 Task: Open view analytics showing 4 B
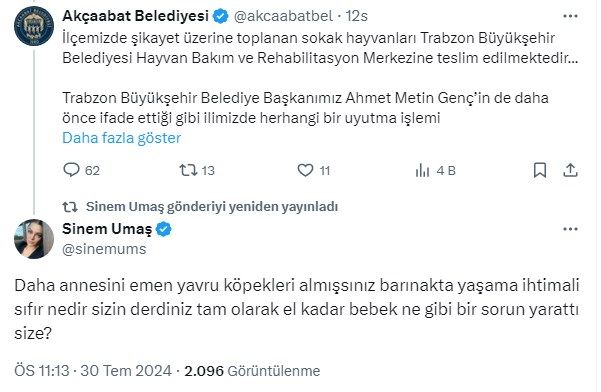pyautogui.click(x=422, y=171)
